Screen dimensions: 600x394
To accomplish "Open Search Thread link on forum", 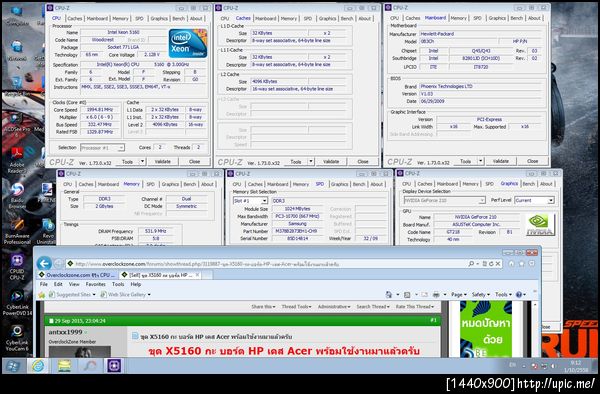I will click(373, 307).
